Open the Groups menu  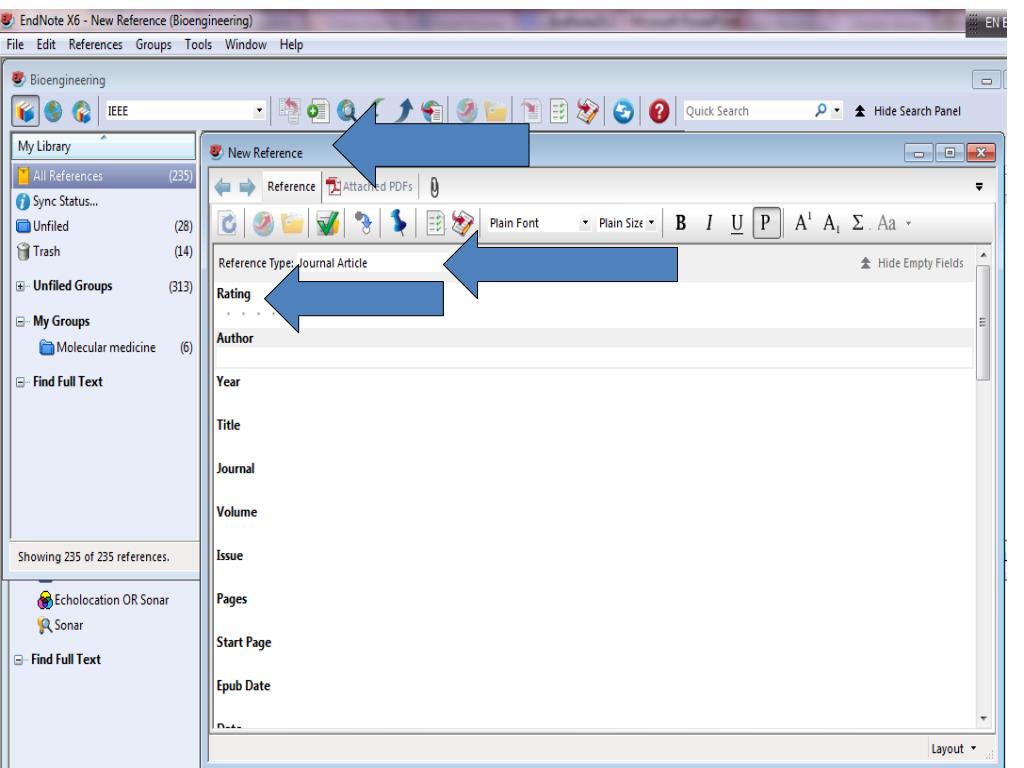point(153,44)
